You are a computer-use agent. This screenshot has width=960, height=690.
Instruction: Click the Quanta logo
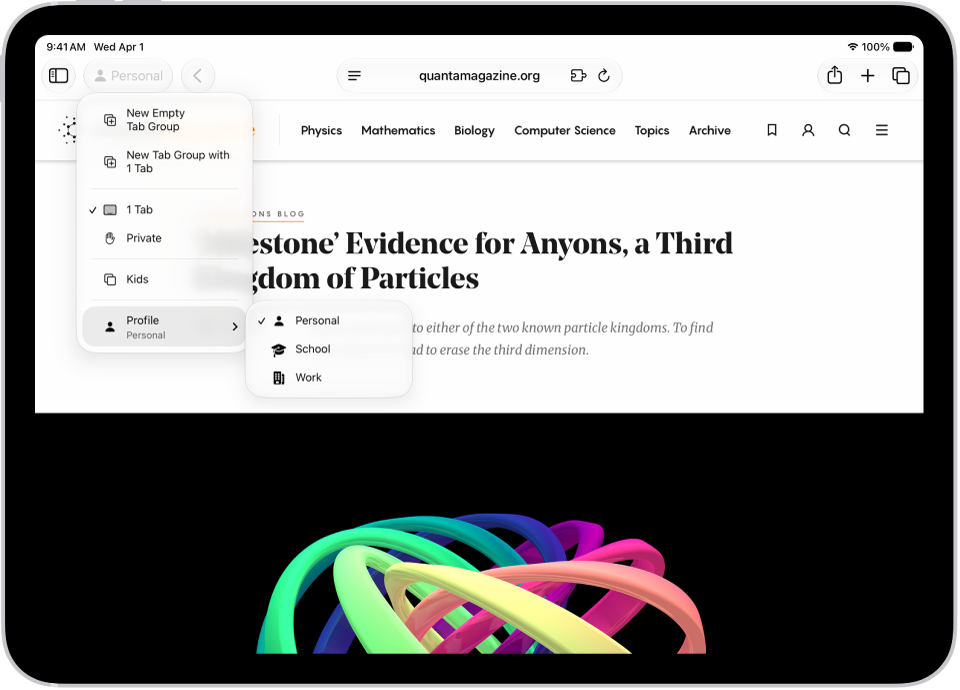click(69, 130)
